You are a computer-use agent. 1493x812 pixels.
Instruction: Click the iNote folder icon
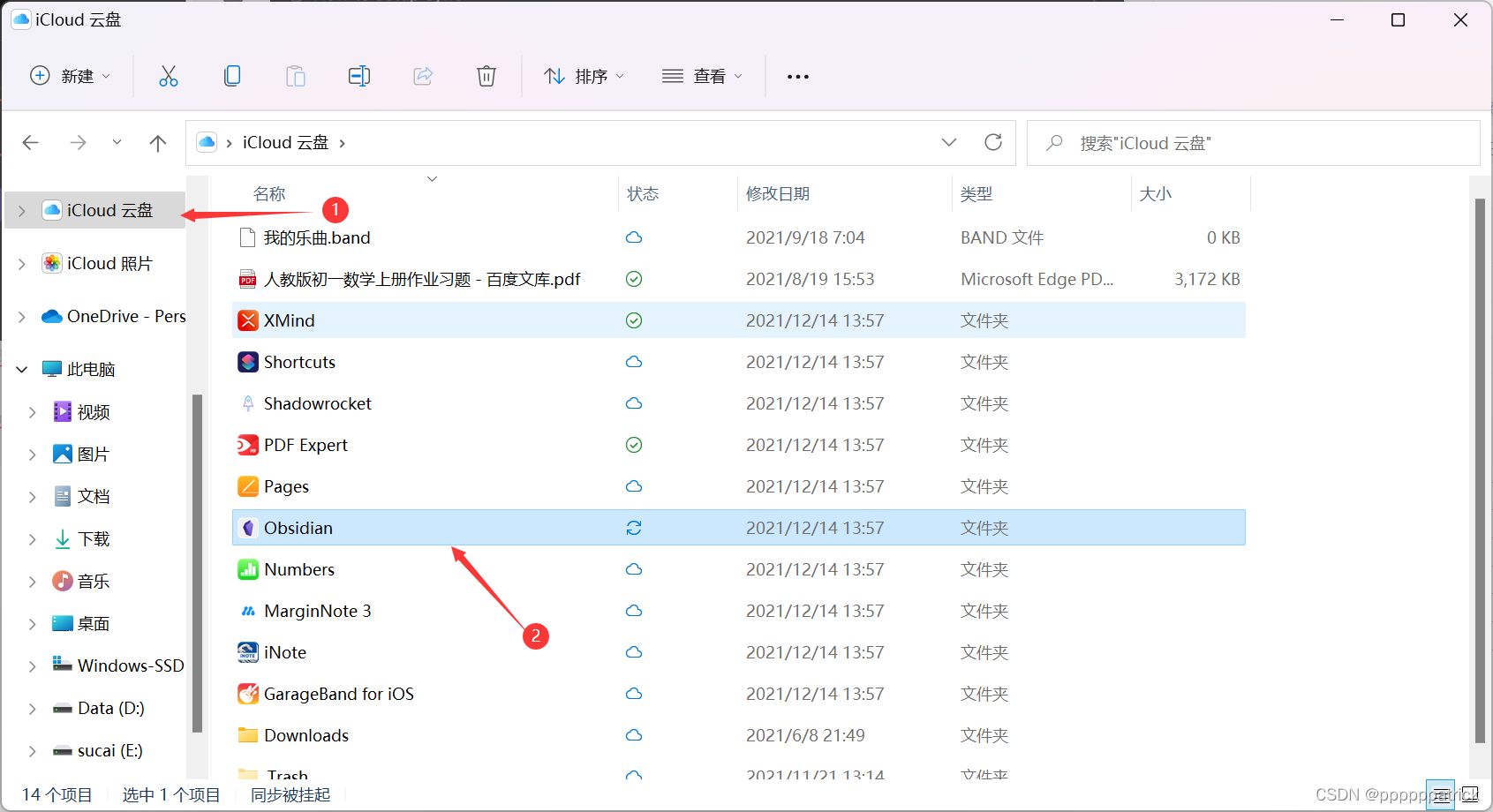(x=248, y=652)
